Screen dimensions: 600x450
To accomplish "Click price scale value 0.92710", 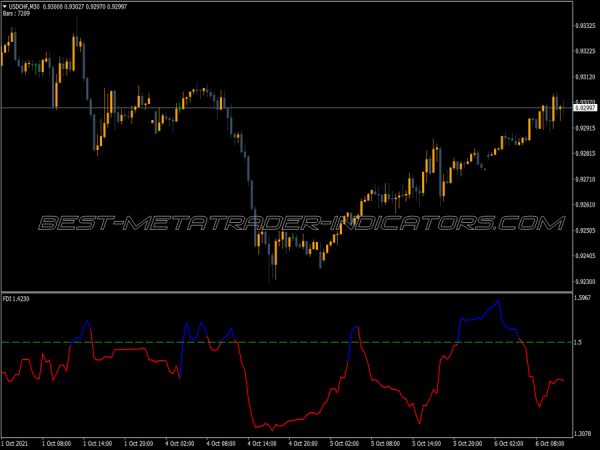I will click(585, 179).
